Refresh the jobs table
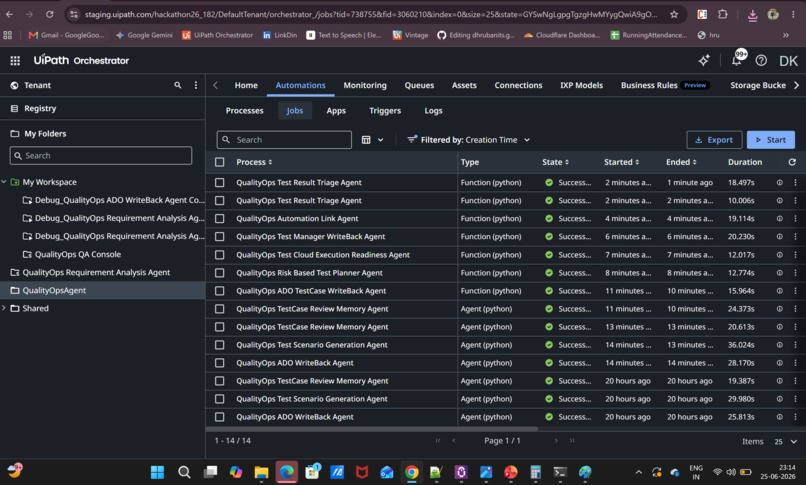This screenshot has height=485, width=806. [792, 162]
